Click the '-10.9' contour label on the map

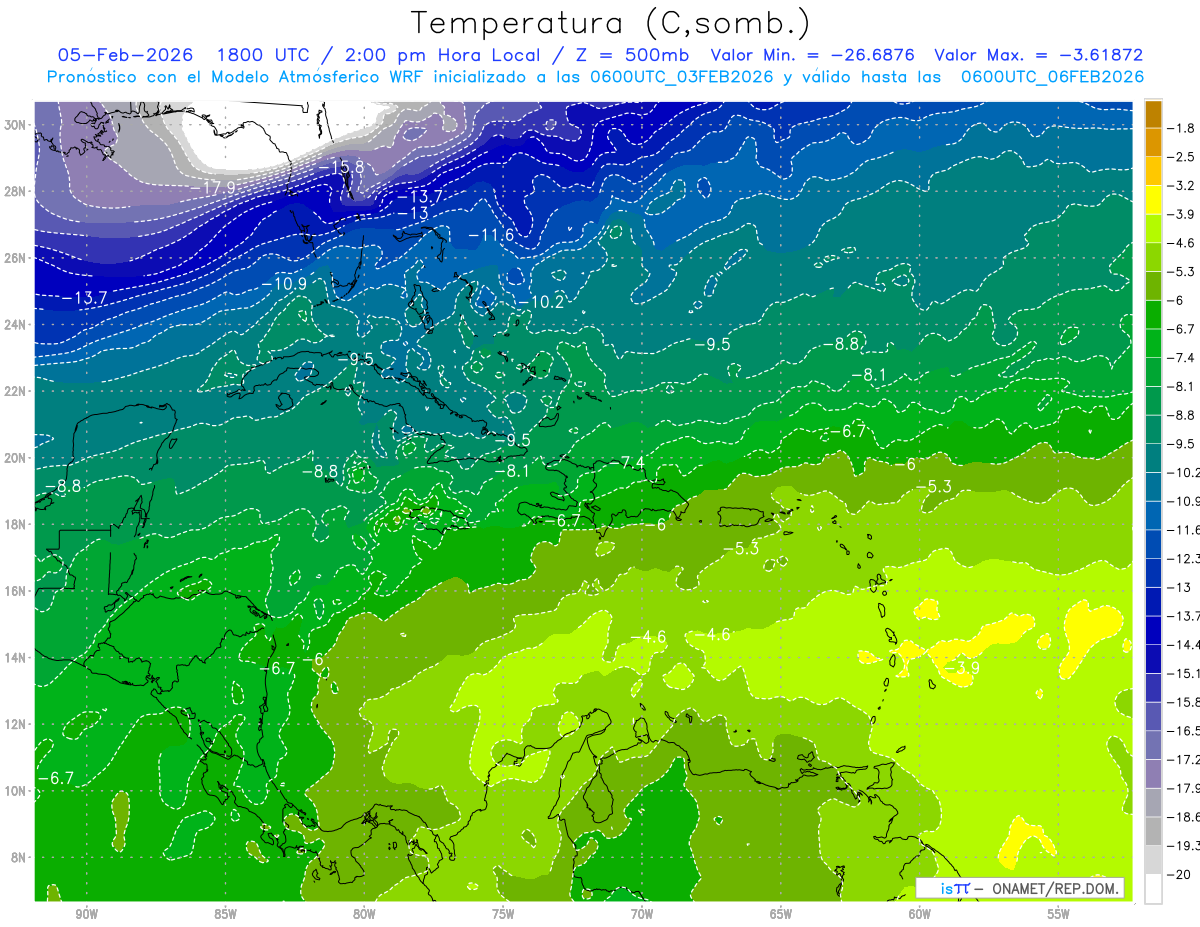pyautogui.click(x=285, y=284)
